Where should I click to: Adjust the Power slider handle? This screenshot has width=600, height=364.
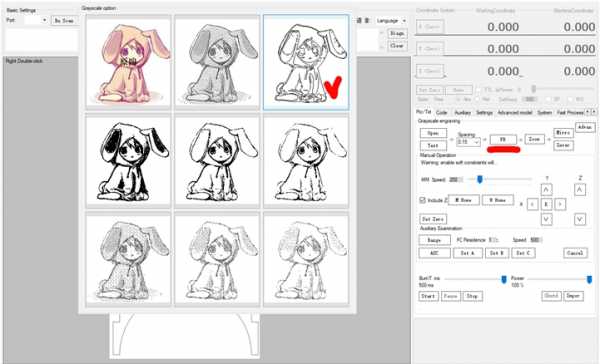(589, 279)
